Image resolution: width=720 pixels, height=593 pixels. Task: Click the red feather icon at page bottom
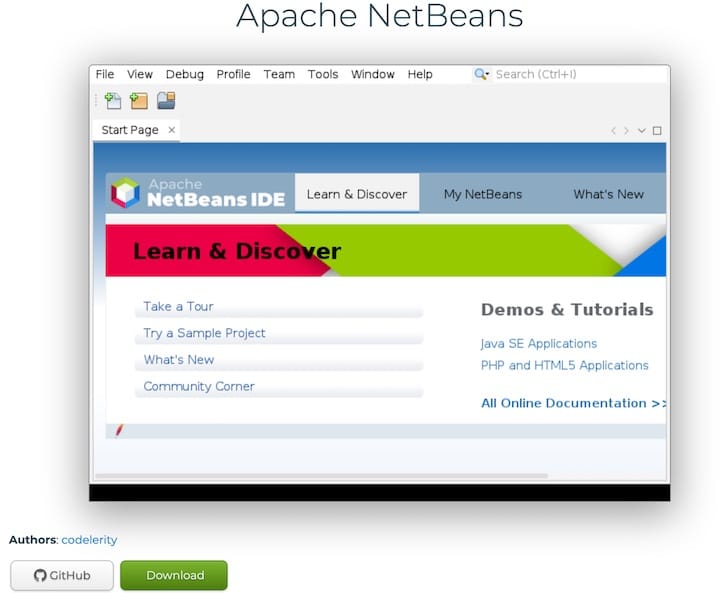(x=119, y=430)
